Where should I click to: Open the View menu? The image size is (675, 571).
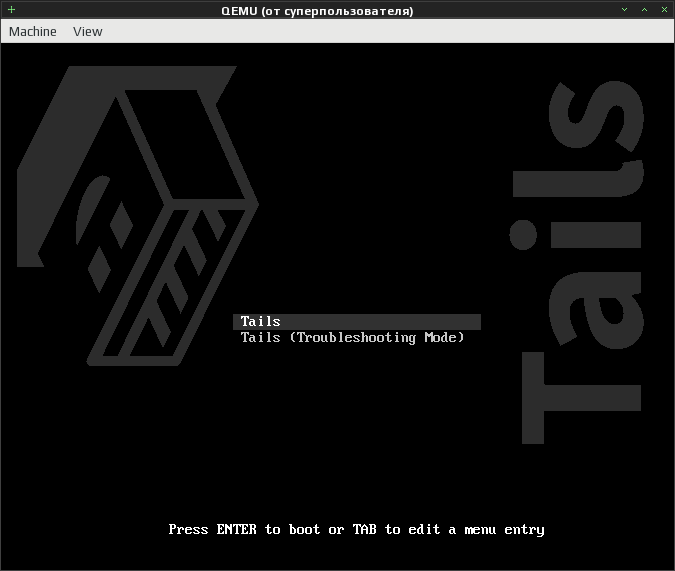click(88, 31)
